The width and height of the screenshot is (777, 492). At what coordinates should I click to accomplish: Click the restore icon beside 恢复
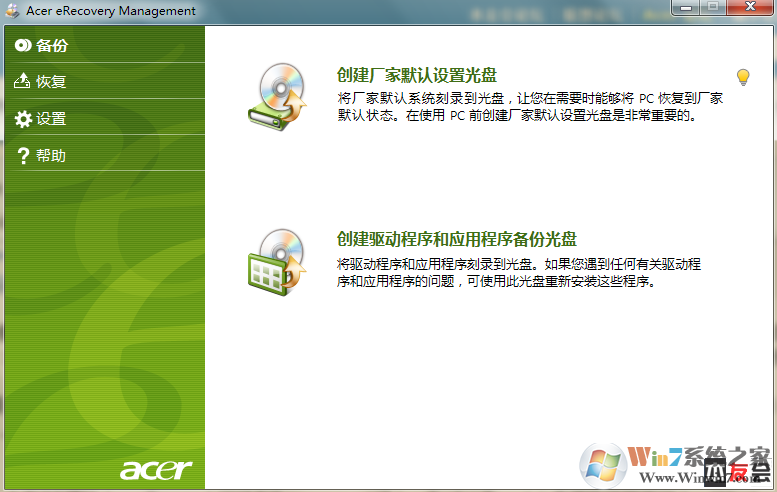point(22,81)
